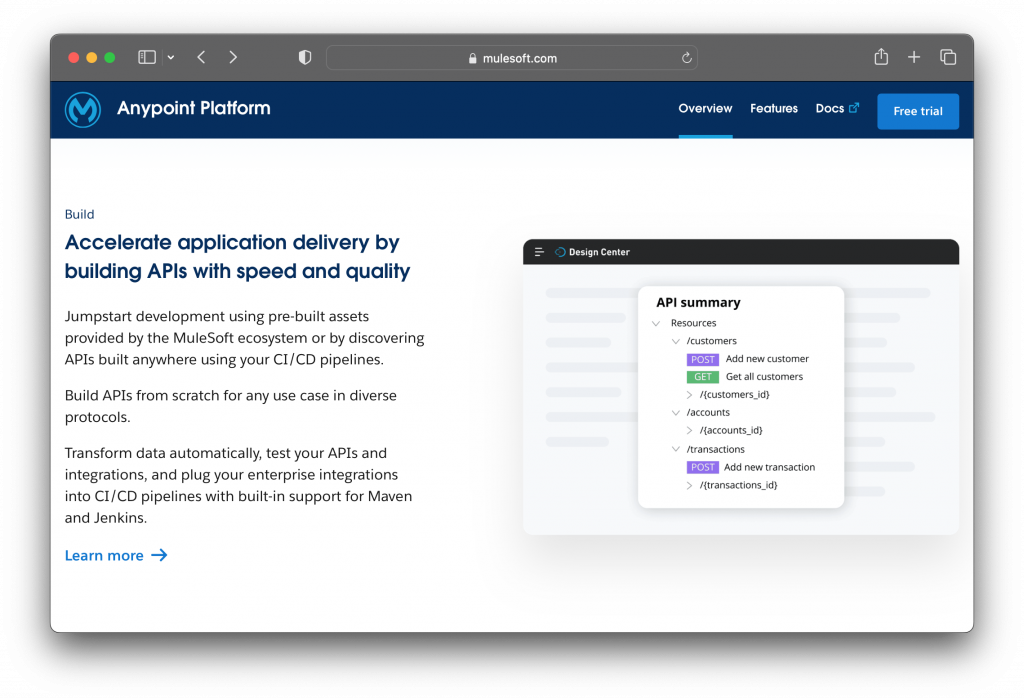Close the window with red button

coord(74,57)
